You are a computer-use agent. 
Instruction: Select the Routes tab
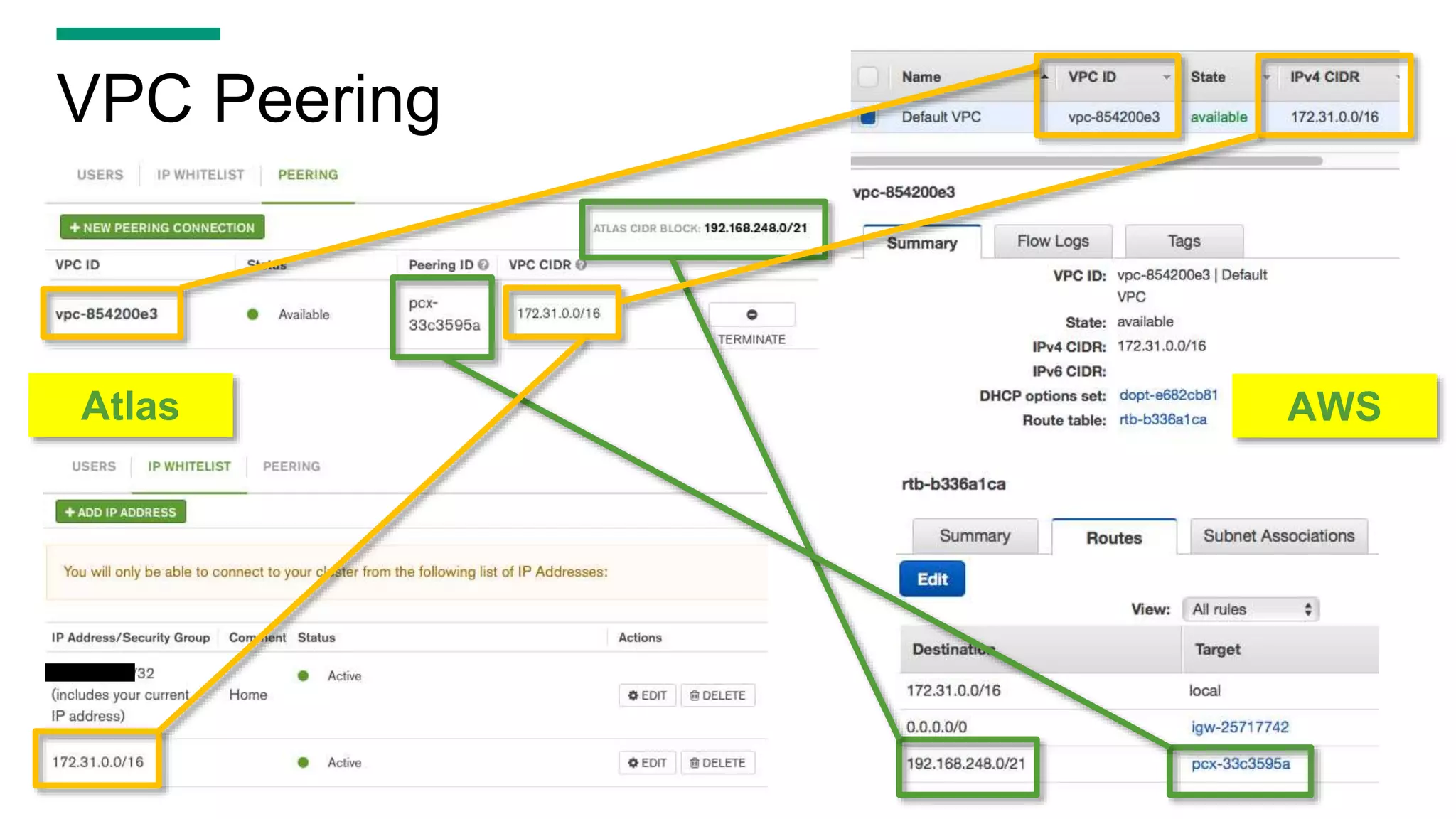pos(1114,537)
